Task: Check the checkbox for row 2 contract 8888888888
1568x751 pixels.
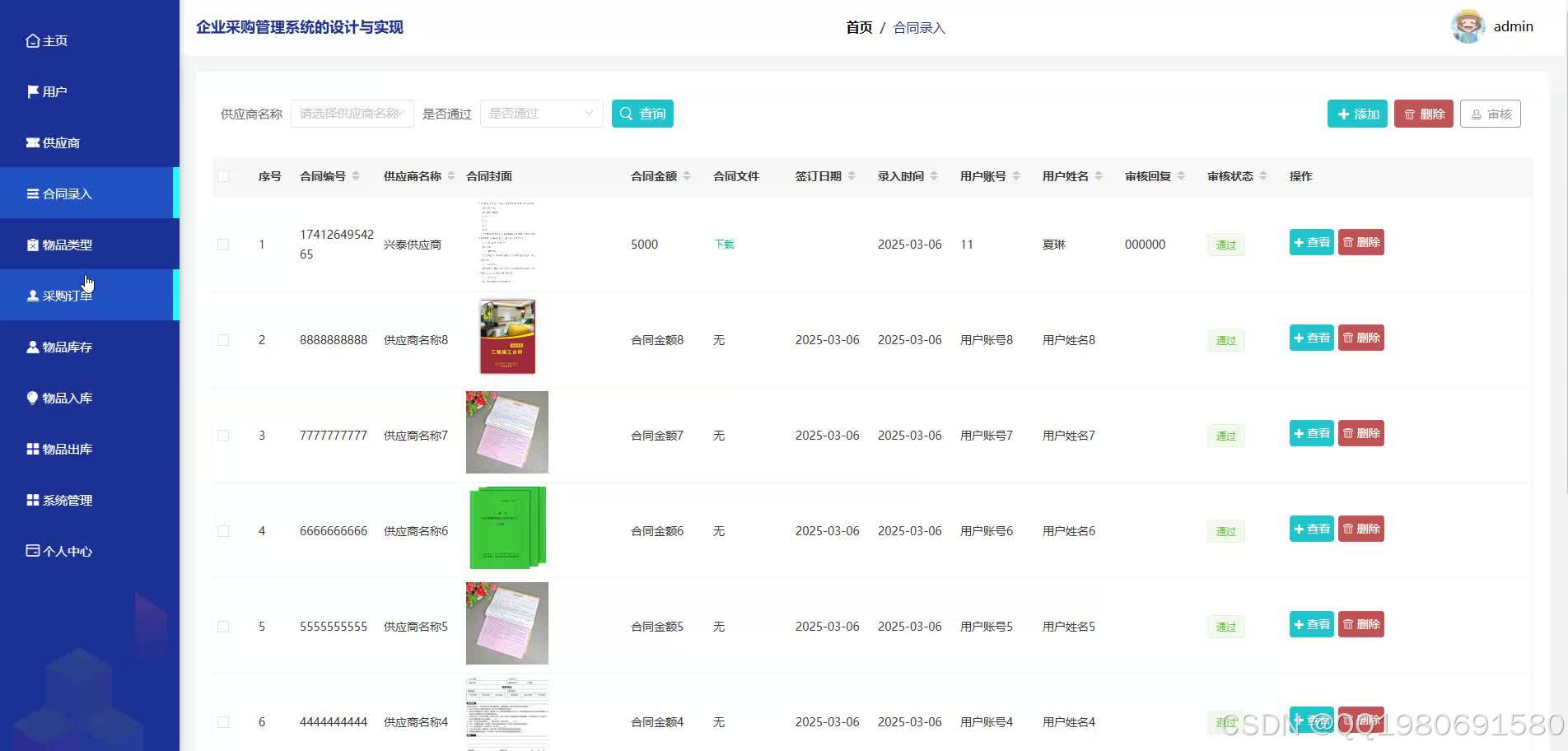Action: click(x=223, y=339)
